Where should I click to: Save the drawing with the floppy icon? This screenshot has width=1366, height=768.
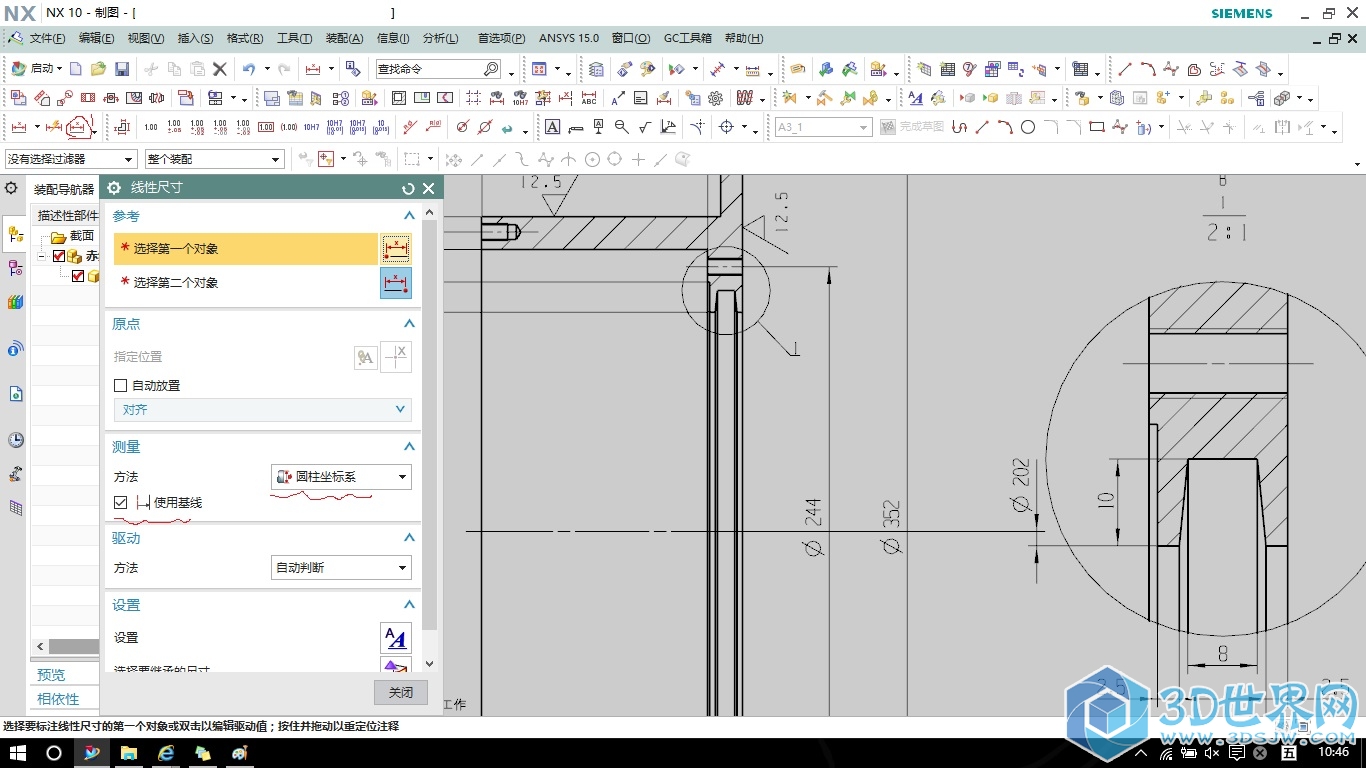coord(122,69)
